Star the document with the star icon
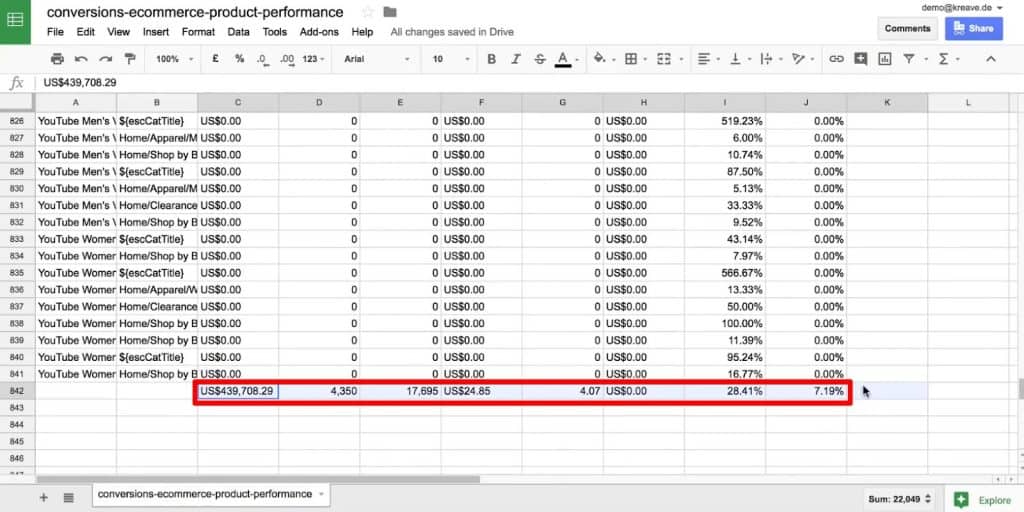The image size is (1024, 512). click(368, 12)
